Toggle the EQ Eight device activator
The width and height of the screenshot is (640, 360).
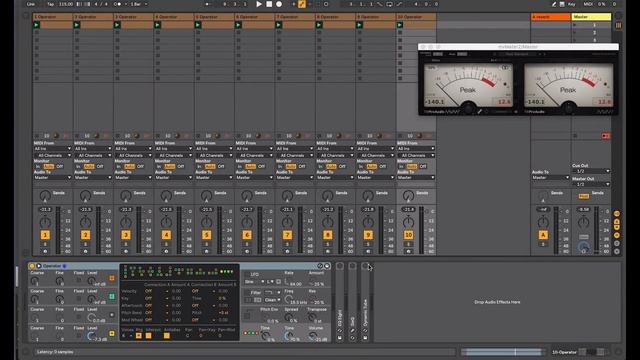[340, 266]
